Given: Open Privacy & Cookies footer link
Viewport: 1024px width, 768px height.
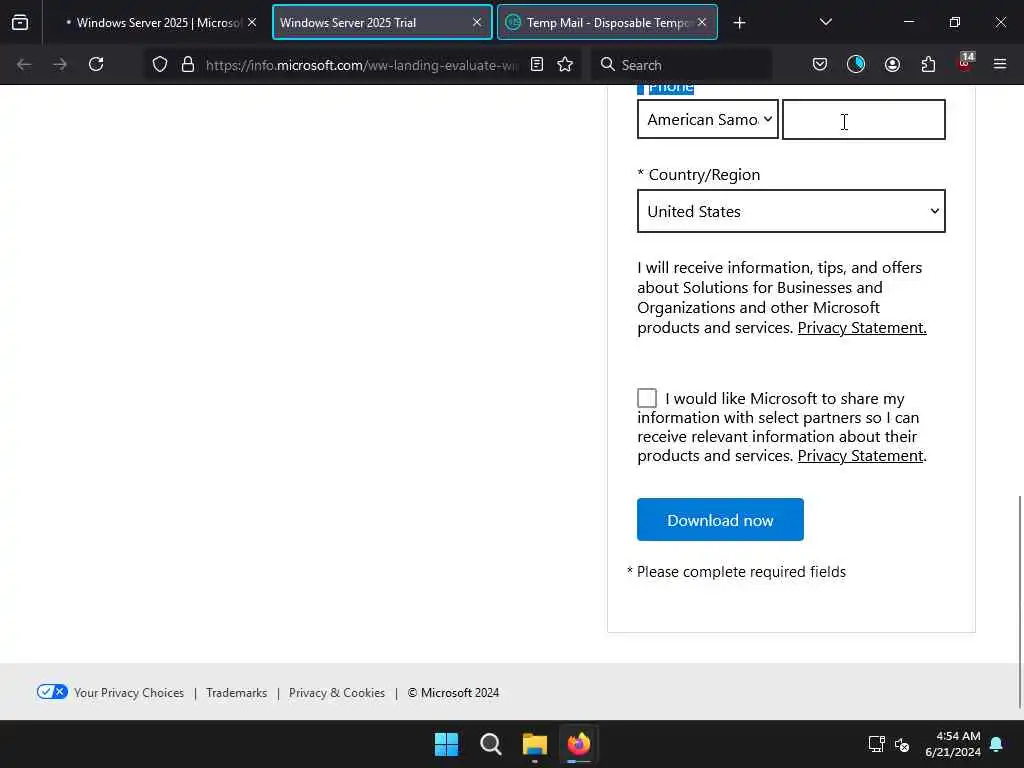Looking at the screenshot, I should pos(336,693).
